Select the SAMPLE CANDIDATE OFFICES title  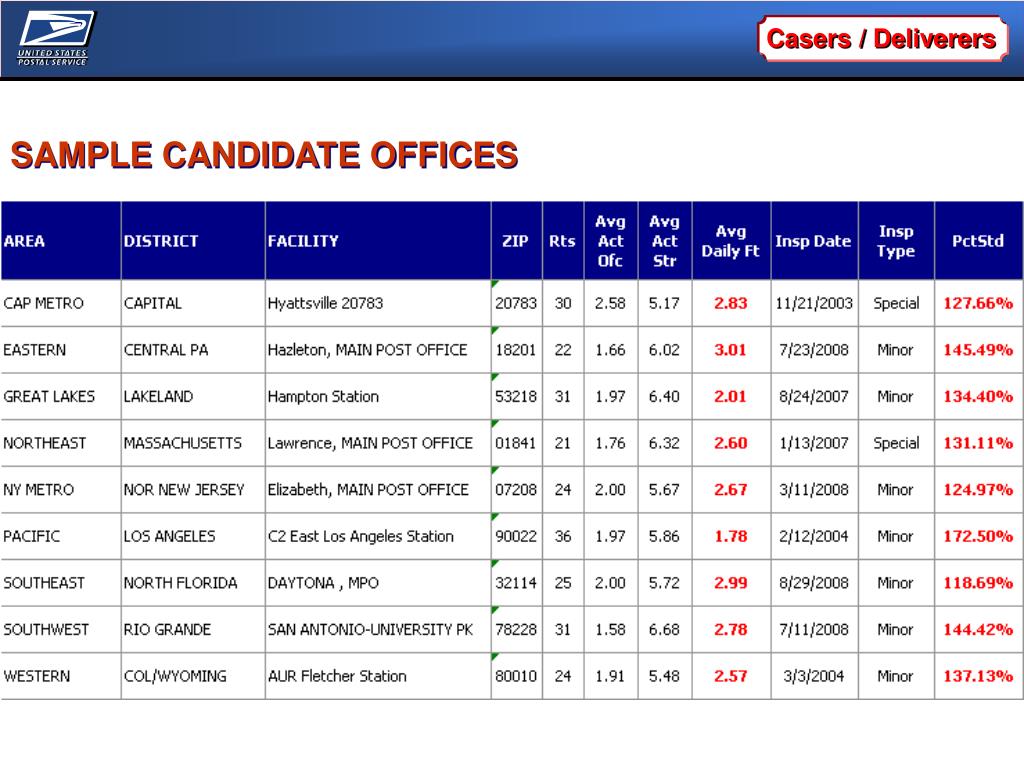[264, 155]
